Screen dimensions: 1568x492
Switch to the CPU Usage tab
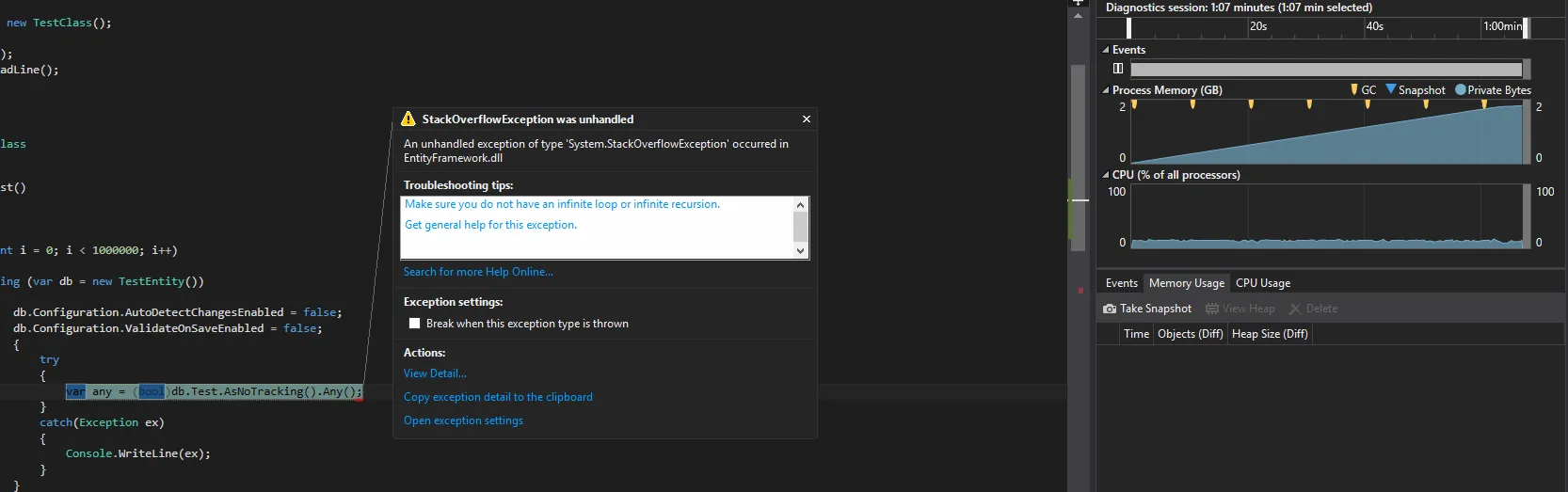(x=1262, y=283)
